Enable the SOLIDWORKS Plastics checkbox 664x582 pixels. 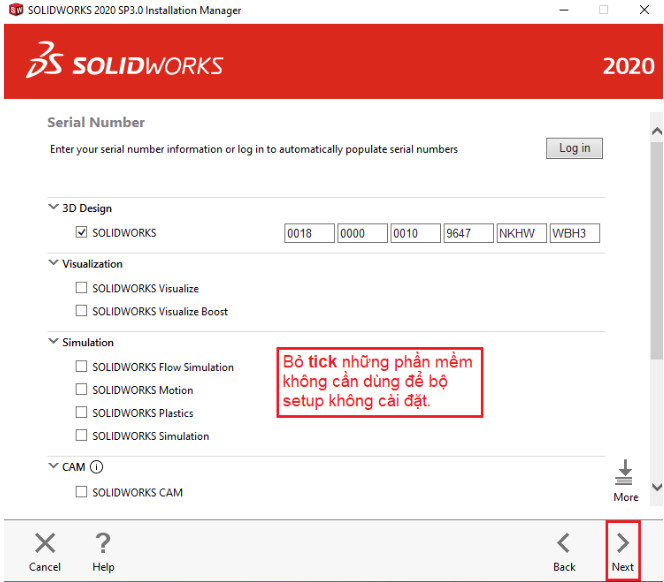pyautogui.click(x=82, y=413)
